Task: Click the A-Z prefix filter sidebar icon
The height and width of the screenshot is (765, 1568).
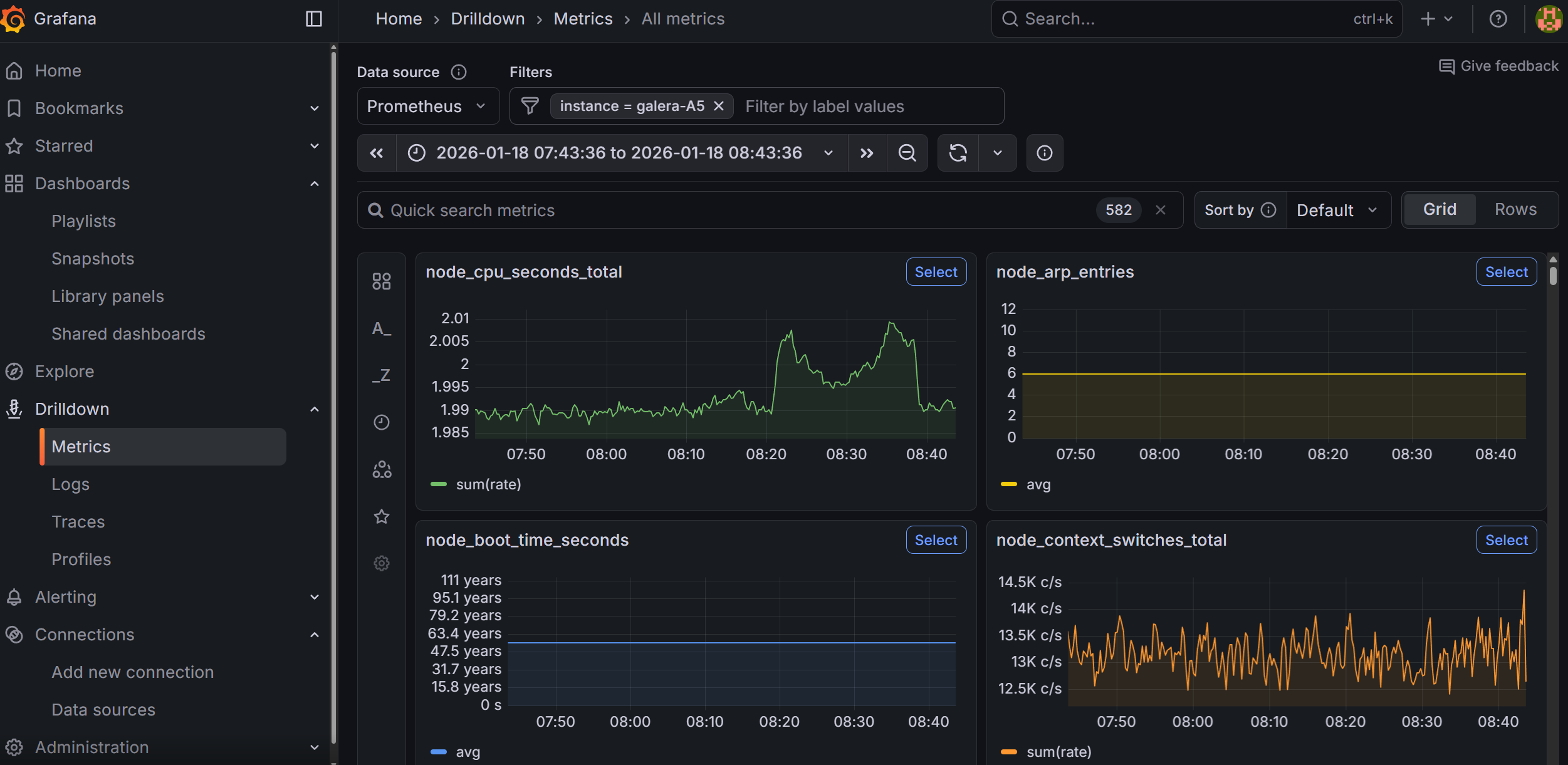Action: (x=382, y=328)
